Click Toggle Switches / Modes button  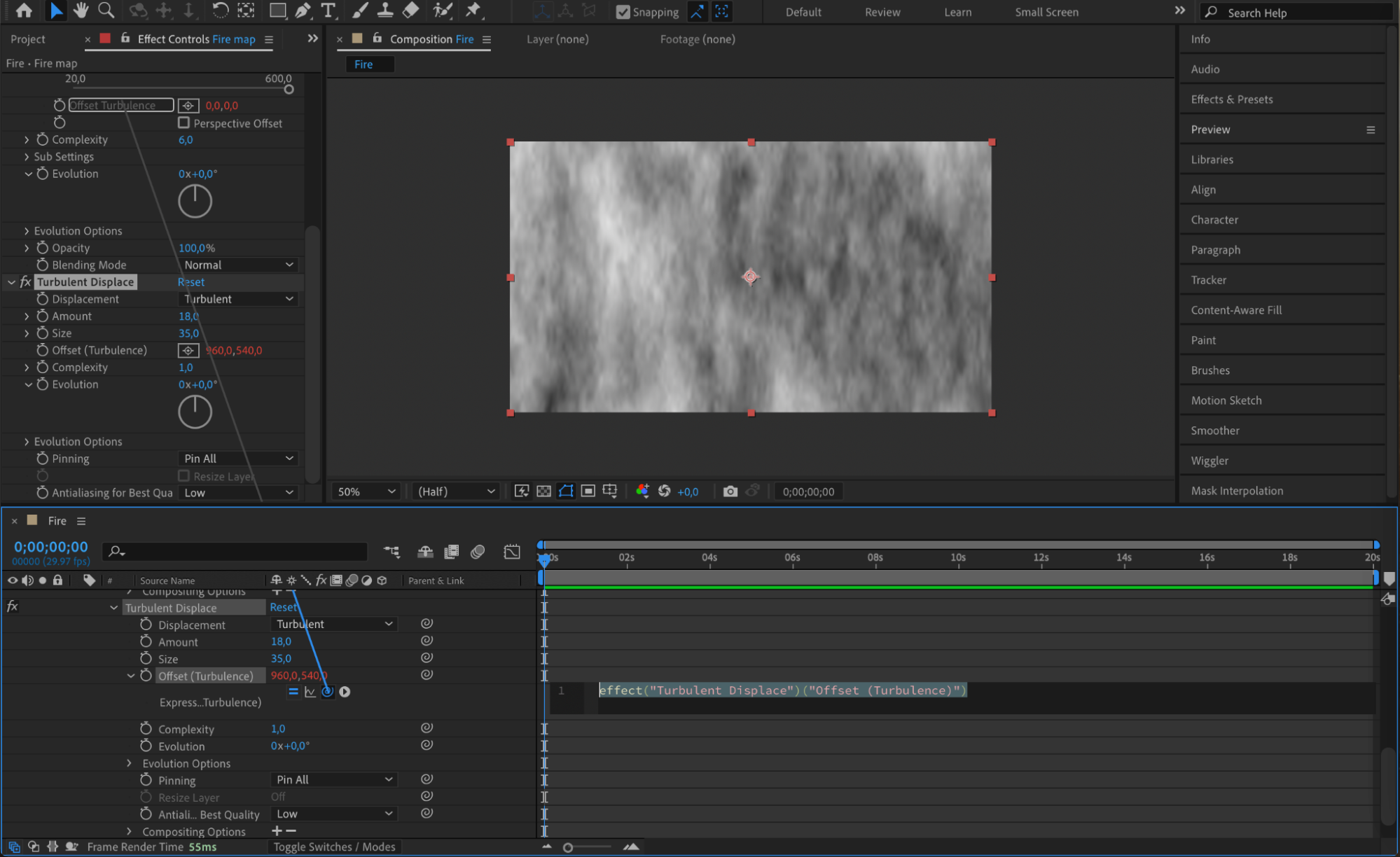click(334, 846)
